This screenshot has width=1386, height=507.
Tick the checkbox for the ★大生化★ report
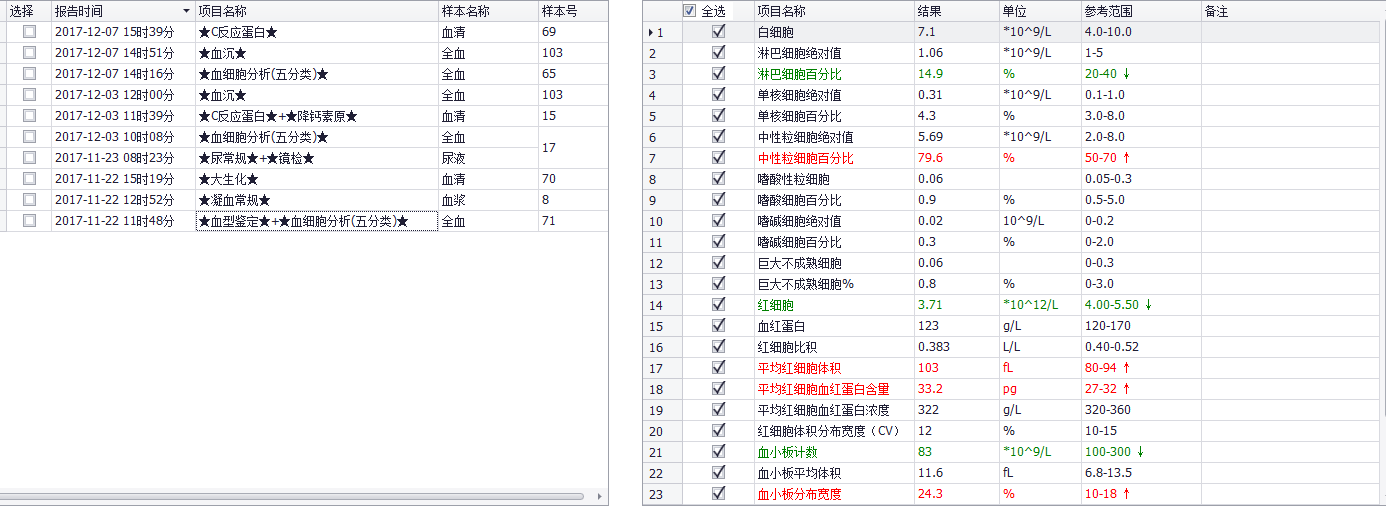[30, 179]
